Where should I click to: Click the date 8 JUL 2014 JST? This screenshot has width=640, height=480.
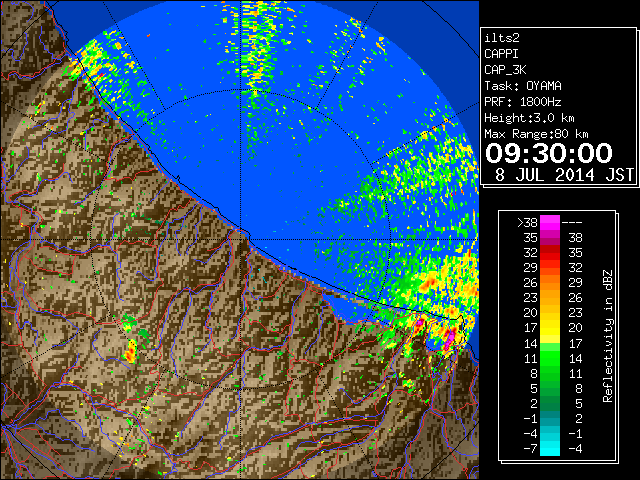point(564,175)
